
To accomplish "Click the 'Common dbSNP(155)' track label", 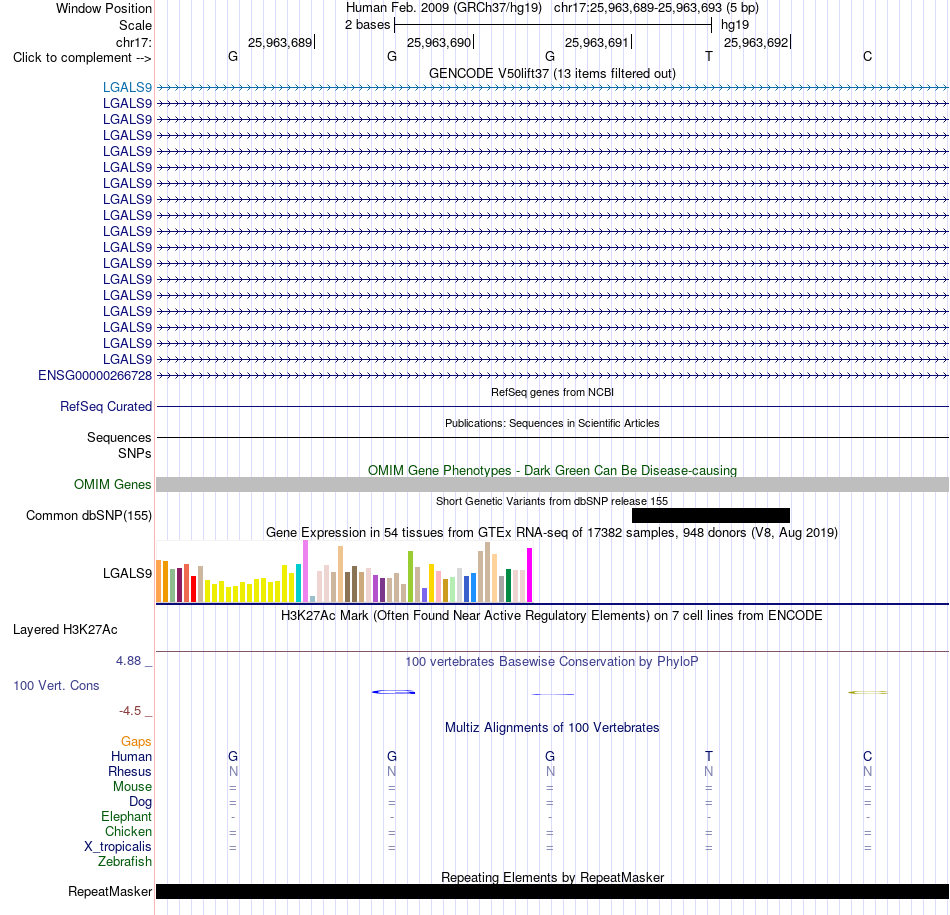I will [x=88, y=516].
